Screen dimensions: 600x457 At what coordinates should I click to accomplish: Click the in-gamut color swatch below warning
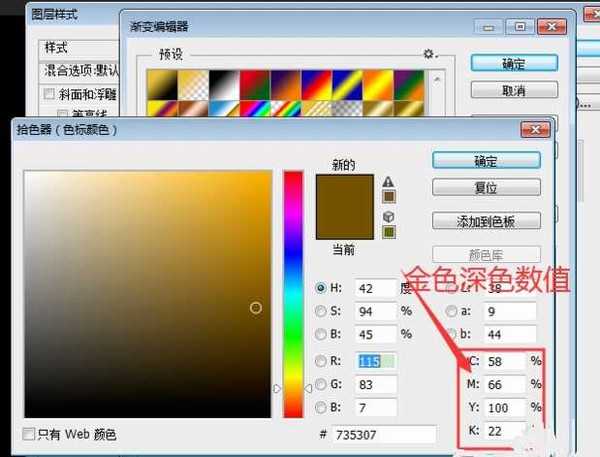click(388, 196)
